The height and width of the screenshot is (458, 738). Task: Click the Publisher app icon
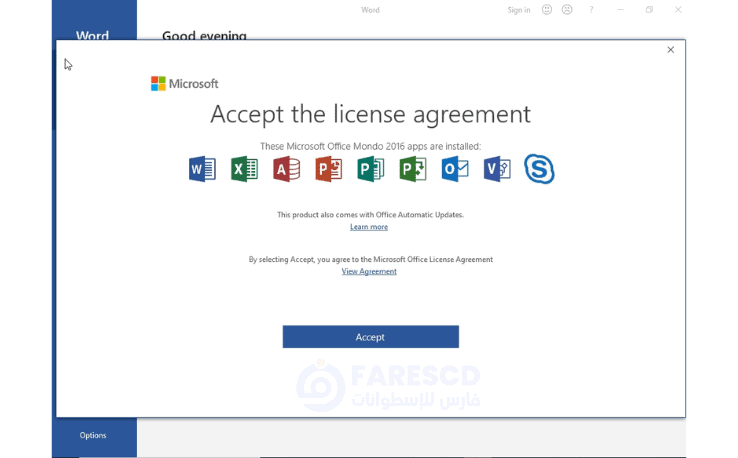tap(370, 169)
